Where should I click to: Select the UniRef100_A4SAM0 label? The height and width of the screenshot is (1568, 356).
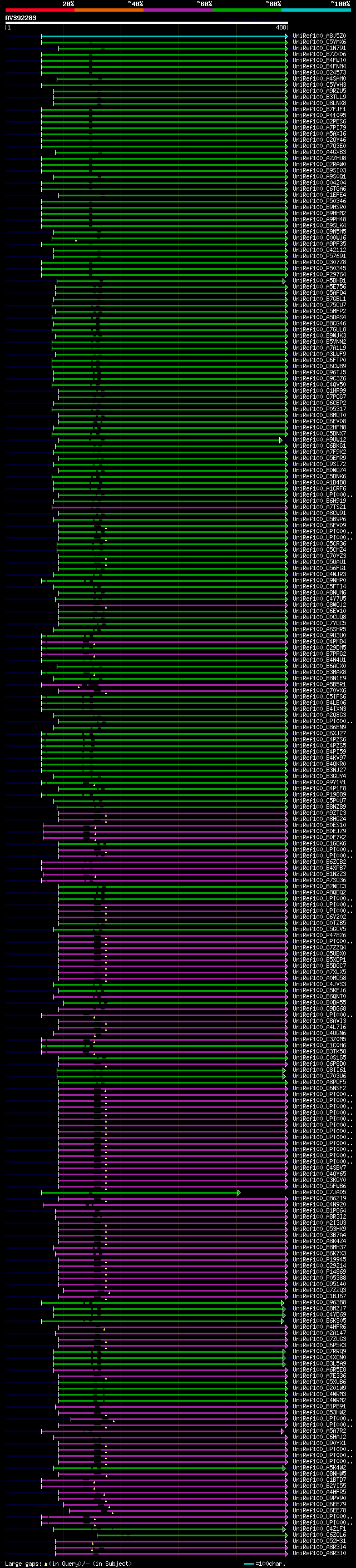click(319, 78)
